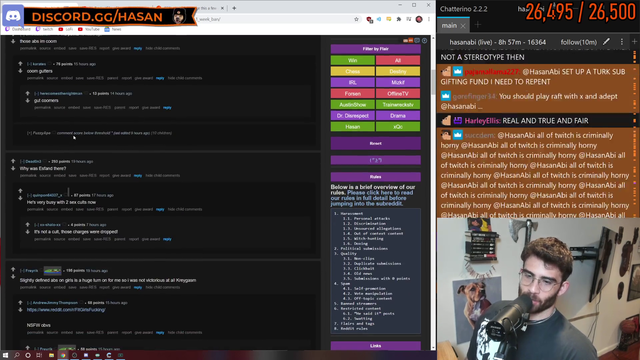The image size is (640, 360).
Task: Filter by the 'xQc' flair
Action: 398,127
